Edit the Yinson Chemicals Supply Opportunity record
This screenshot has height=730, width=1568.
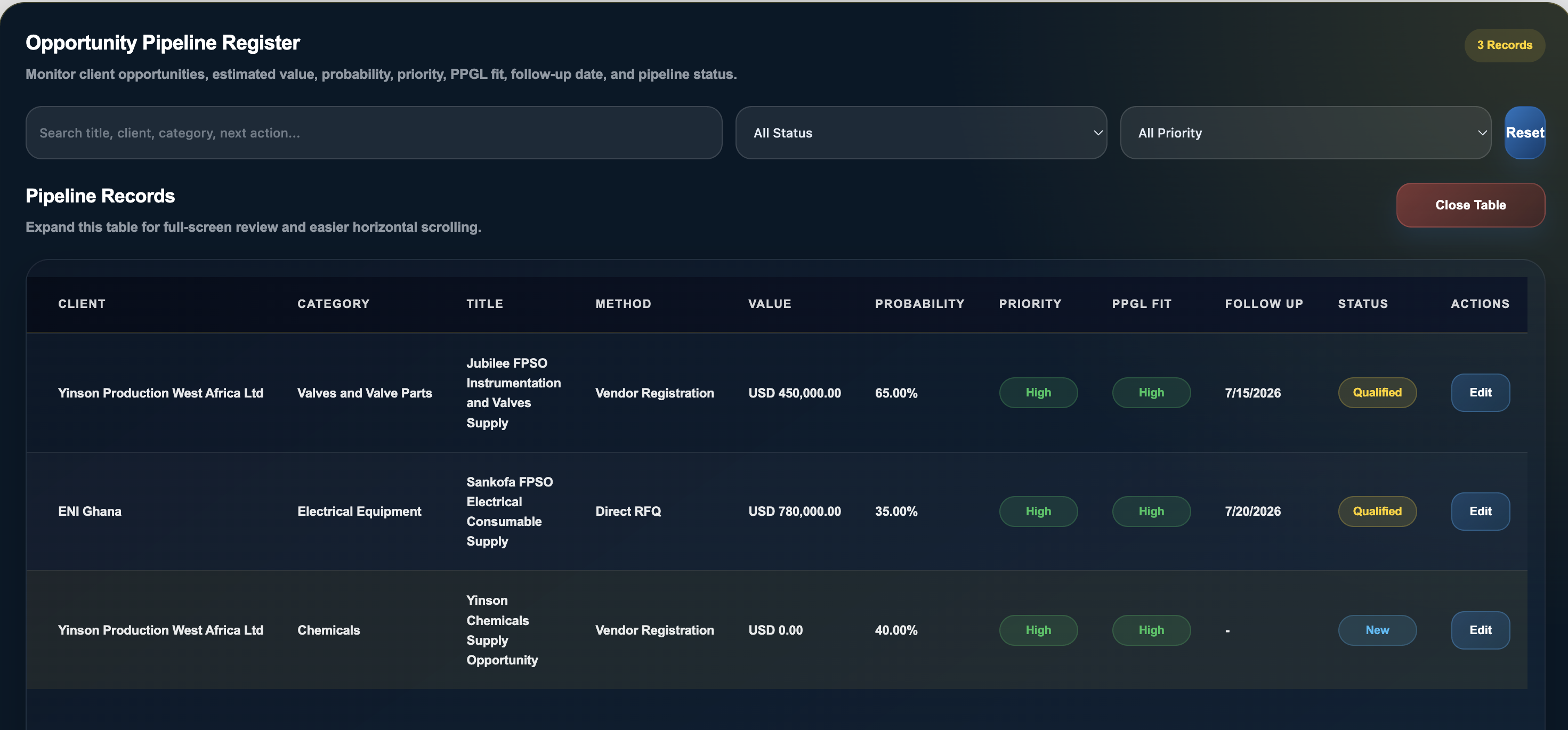1481,630
